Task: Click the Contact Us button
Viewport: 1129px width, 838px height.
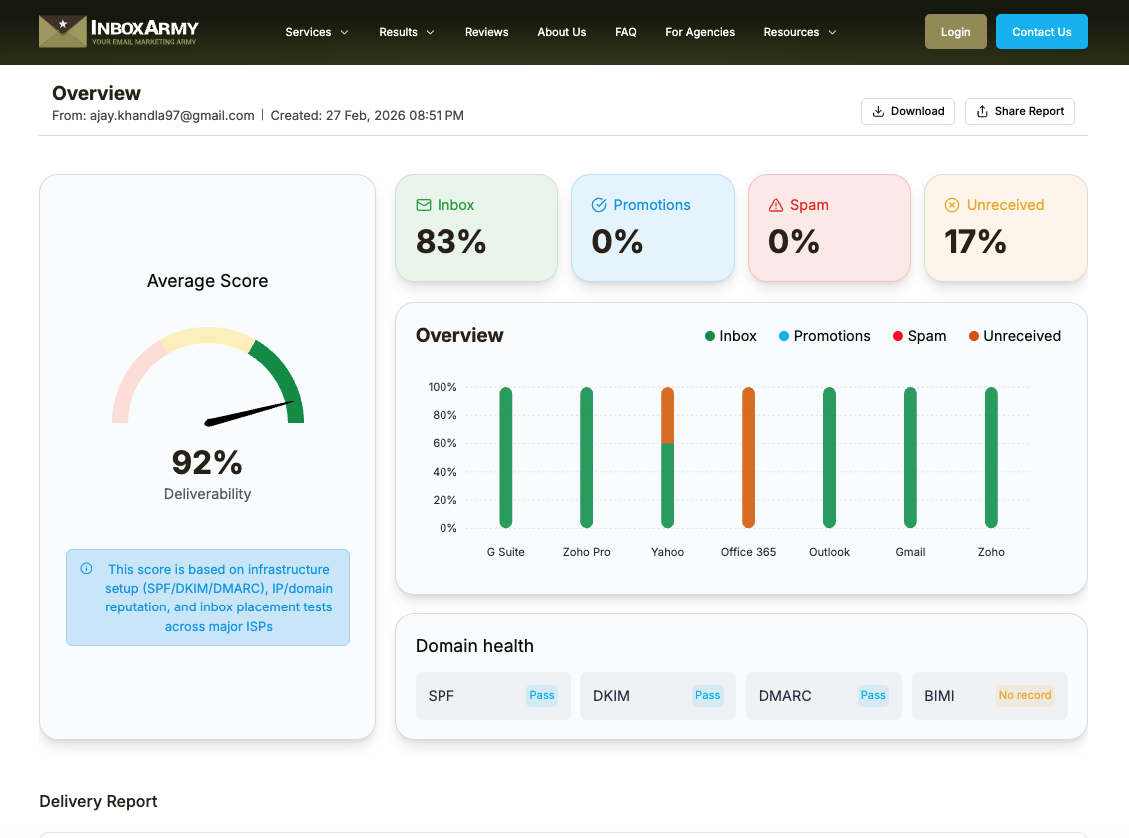Action: tap(1041, 31)
